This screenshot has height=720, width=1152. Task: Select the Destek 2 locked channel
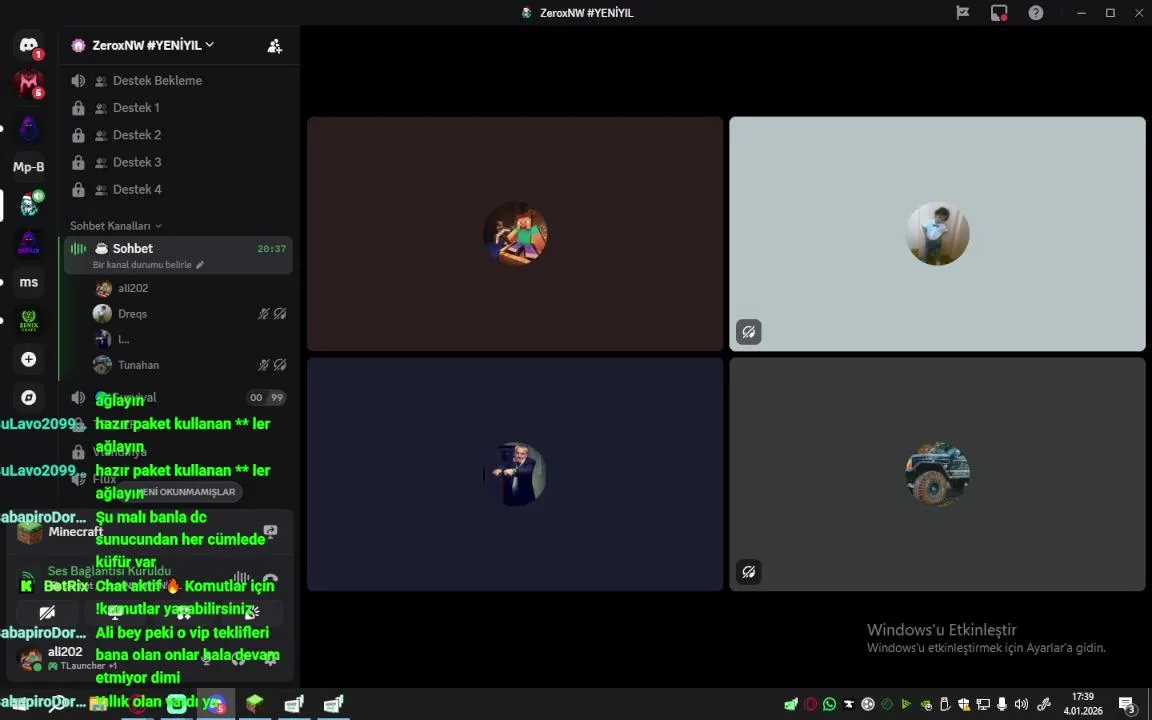click(x=179, y=135)
